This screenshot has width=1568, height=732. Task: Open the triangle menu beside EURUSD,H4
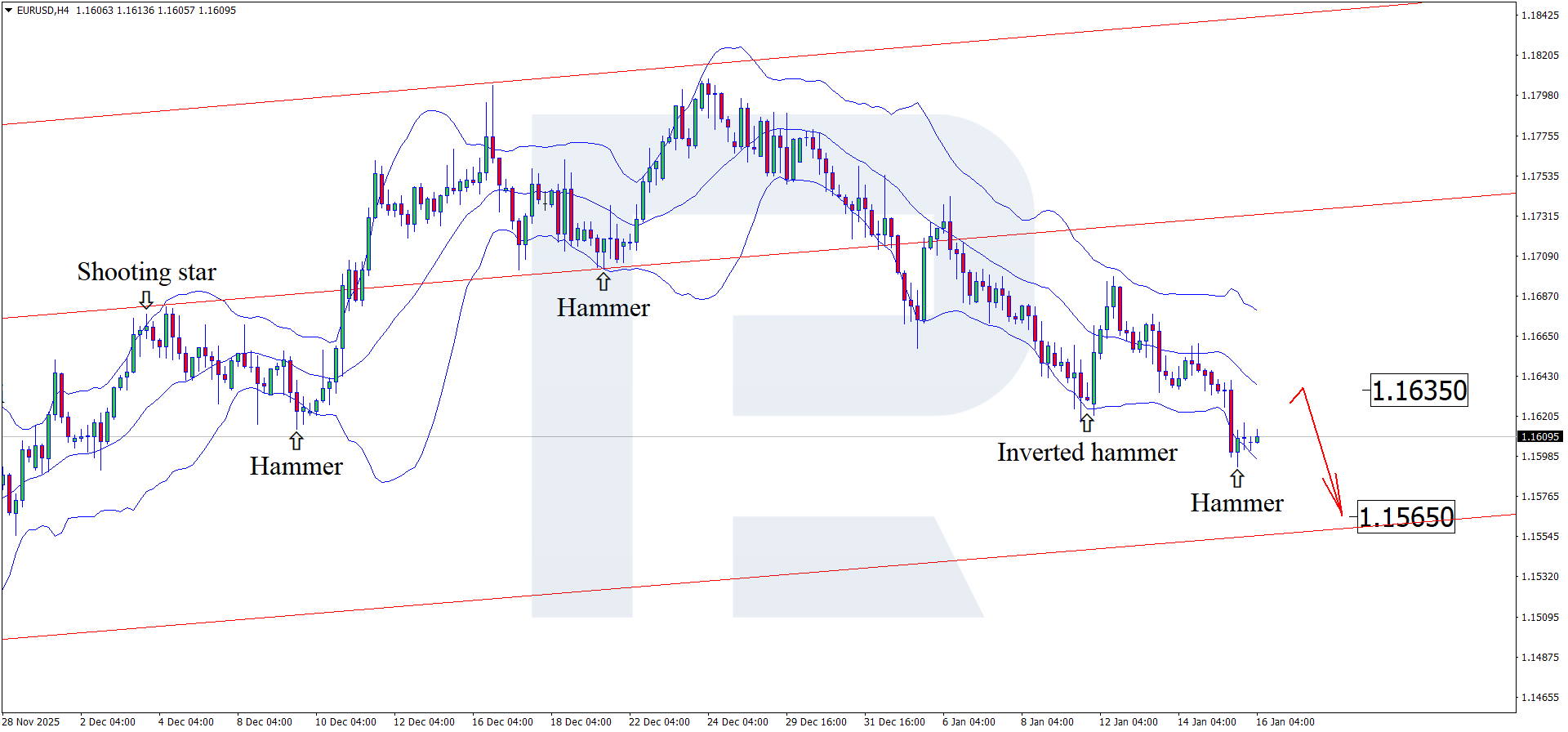8,11
